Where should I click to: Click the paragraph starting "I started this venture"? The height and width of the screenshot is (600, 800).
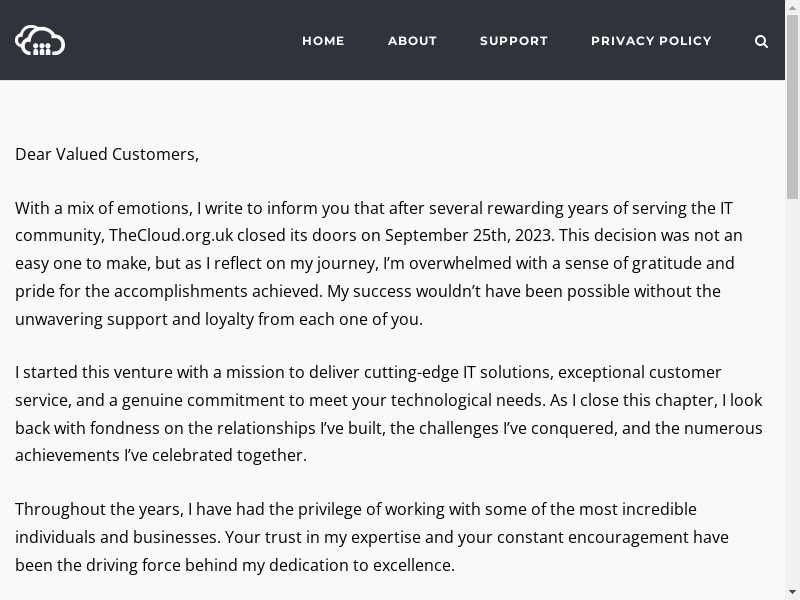click(x=388, y=413)
